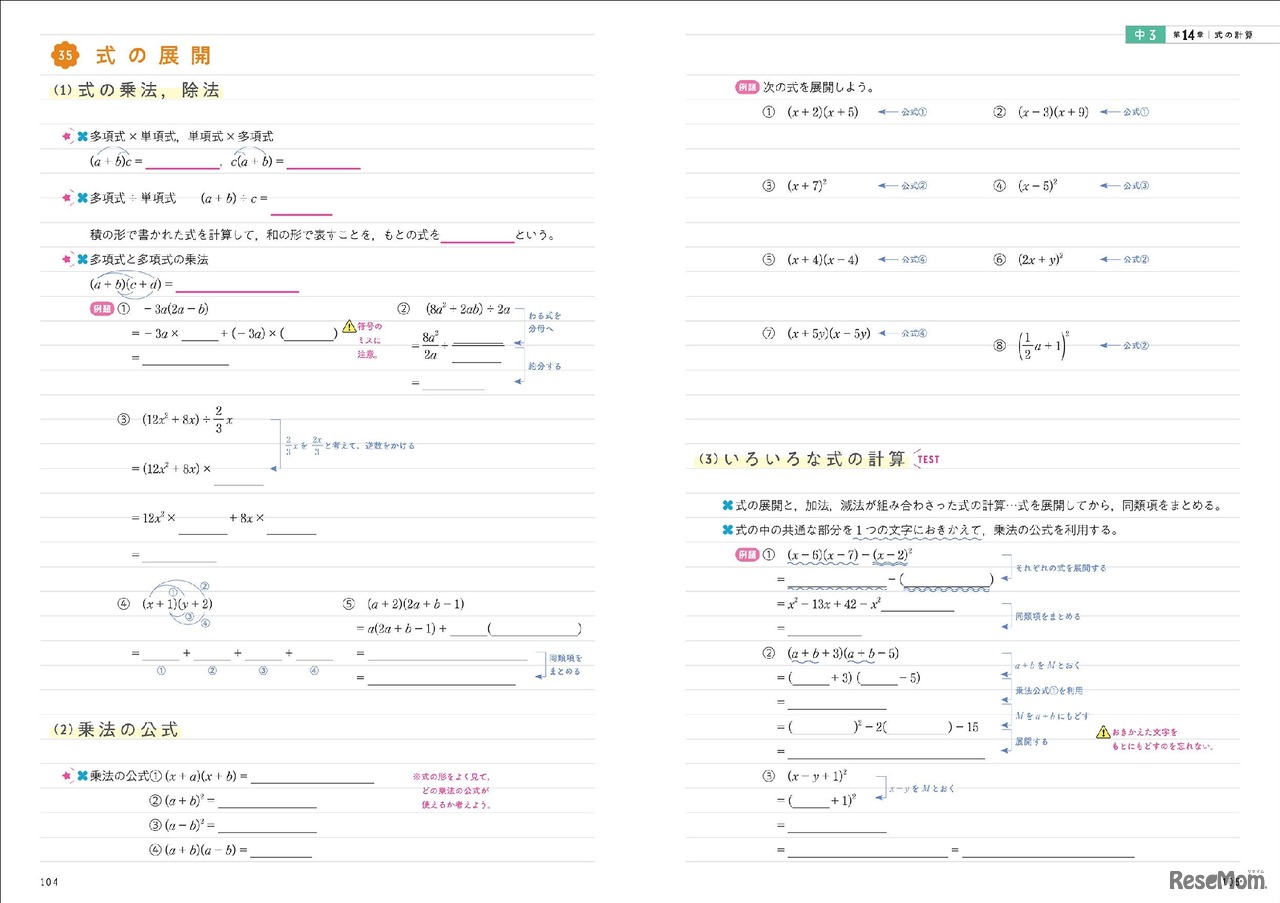Click the problem (a+b+3)(a+b−5)
Image resolution: width=1280 pixels, height=903 pixels.
(844, 653)
